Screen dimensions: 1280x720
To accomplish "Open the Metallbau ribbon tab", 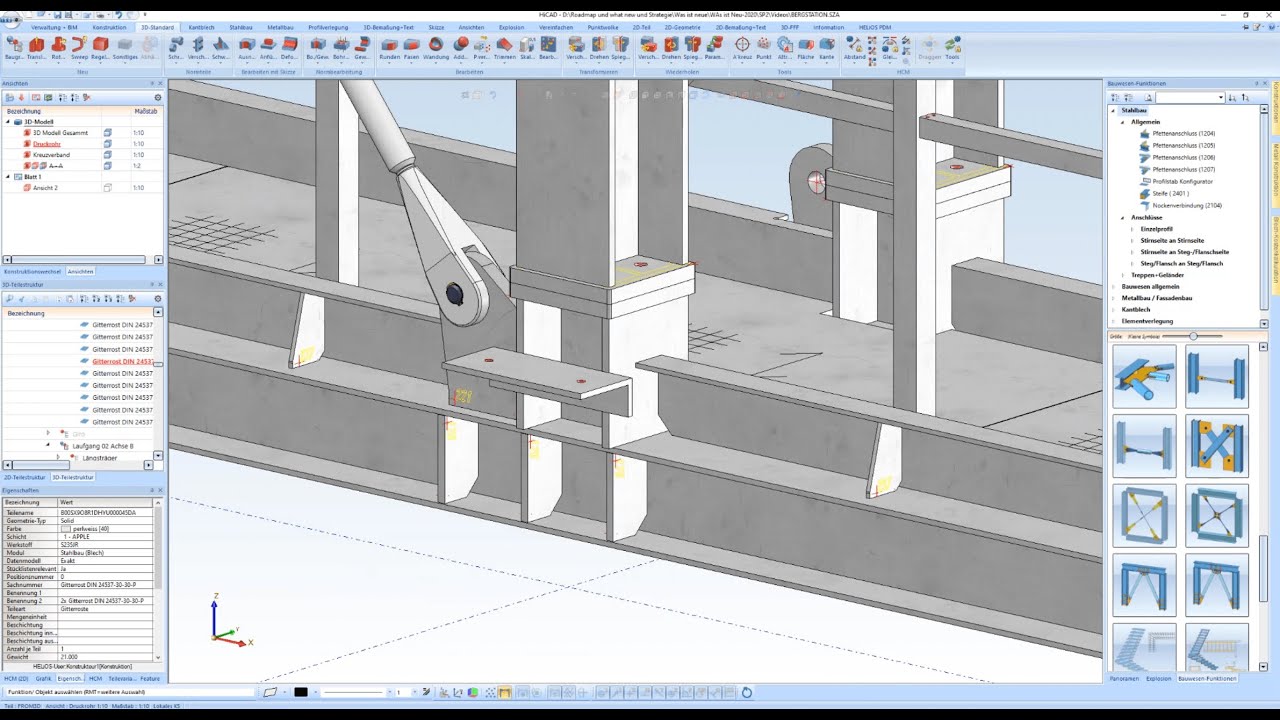I will tap(281, 27).
